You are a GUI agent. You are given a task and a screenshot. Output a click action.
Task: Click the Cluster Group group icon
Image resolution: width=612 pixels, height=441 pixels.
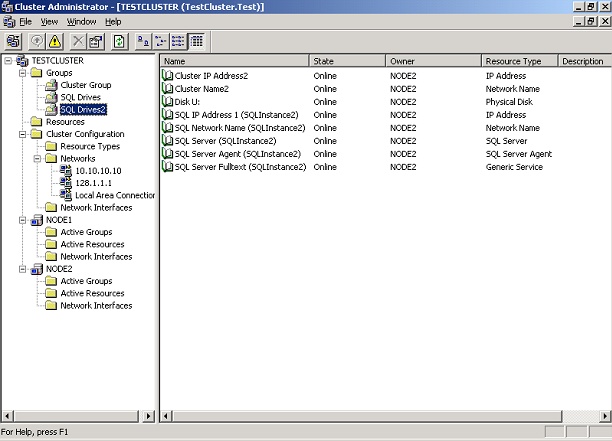[x=51, y=85]
